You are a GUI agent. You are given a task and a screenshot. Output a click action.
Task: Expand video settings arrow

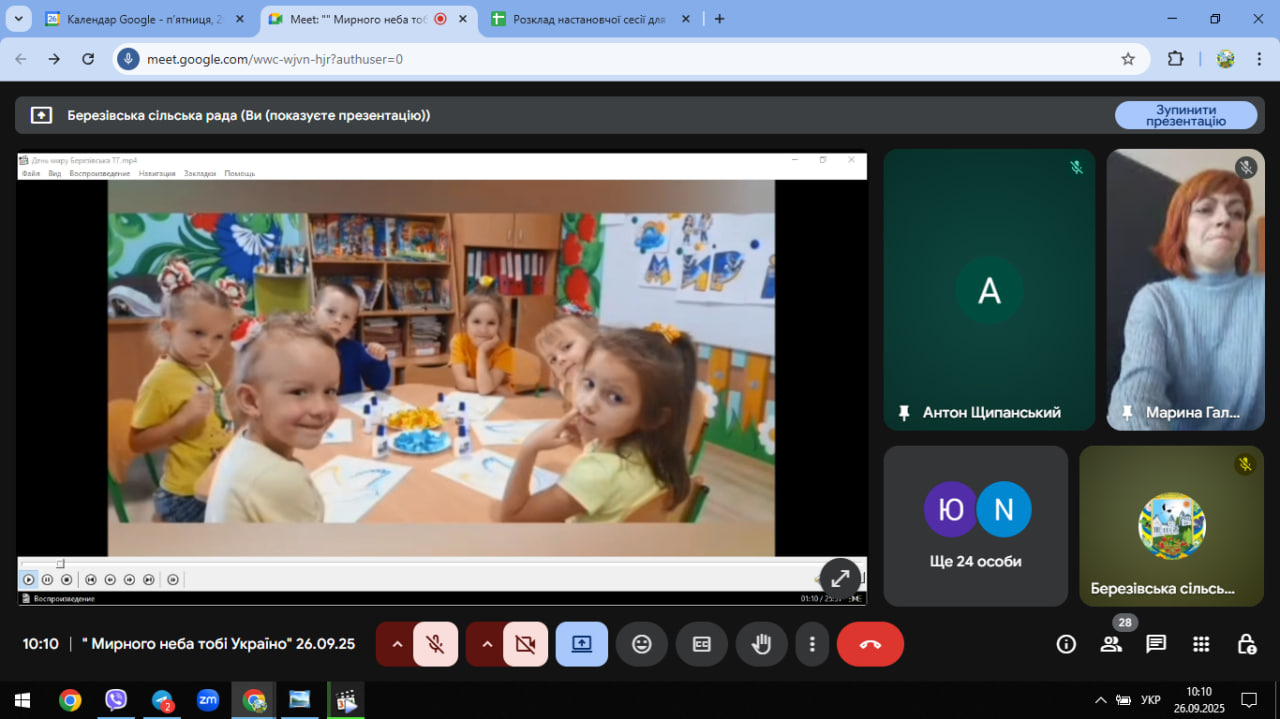pos(487,644)
